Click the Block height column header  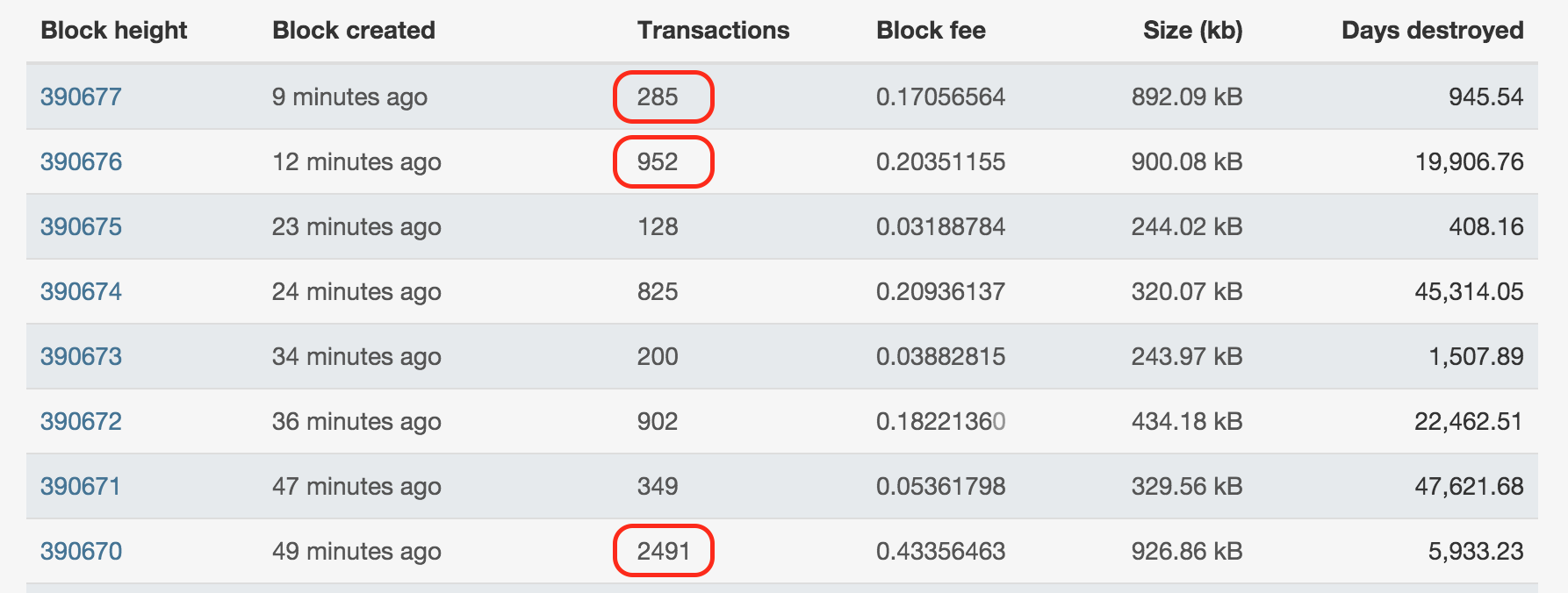tap(114, 31)
